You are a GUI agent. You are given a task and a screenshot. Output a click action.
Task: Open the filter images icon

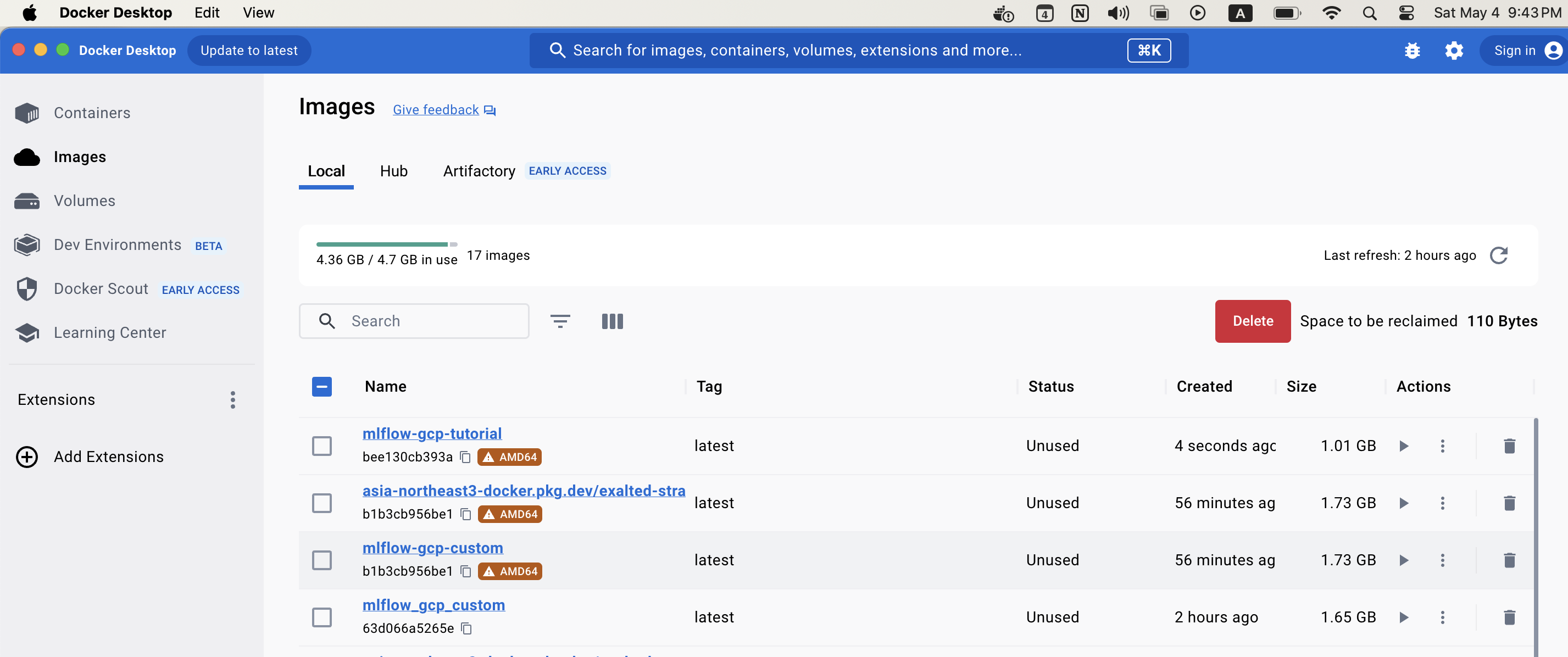[559, 321]
